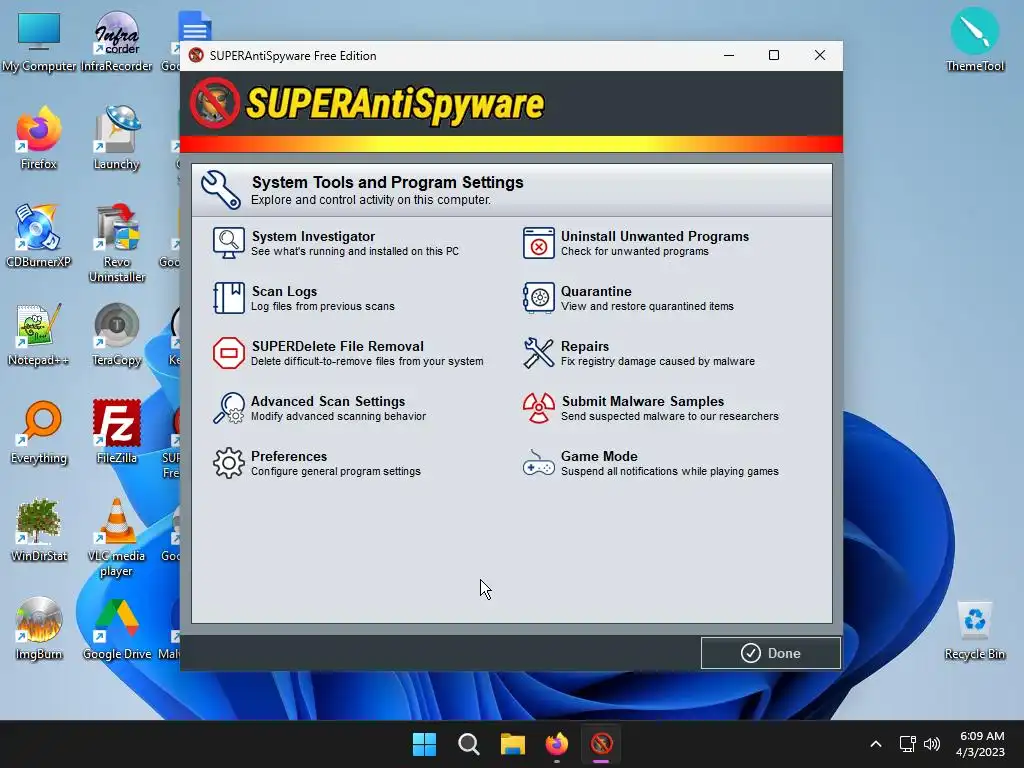Click 'Delete difficult-to-remove files from your system' text
The width and height of the screenshot is (1024, 768).
tap(367, 361)
